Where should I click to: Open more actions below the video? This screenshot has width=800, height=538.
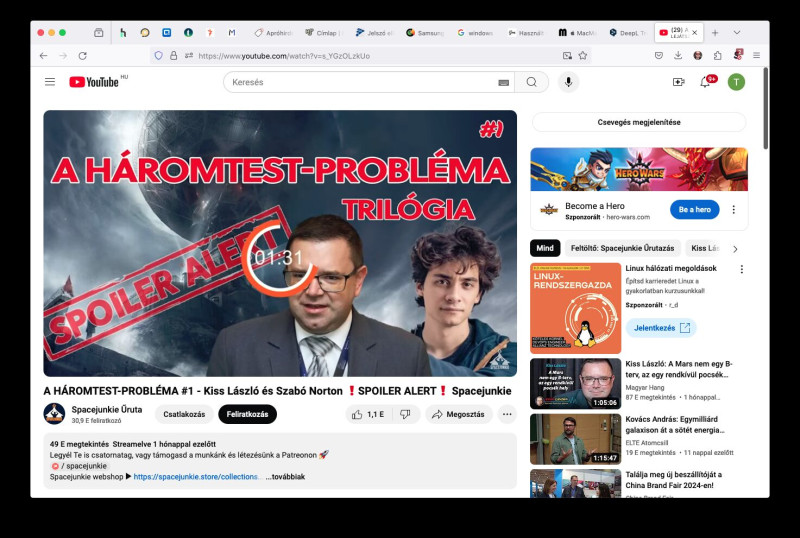pyautogui.click(x=507, y=414)
